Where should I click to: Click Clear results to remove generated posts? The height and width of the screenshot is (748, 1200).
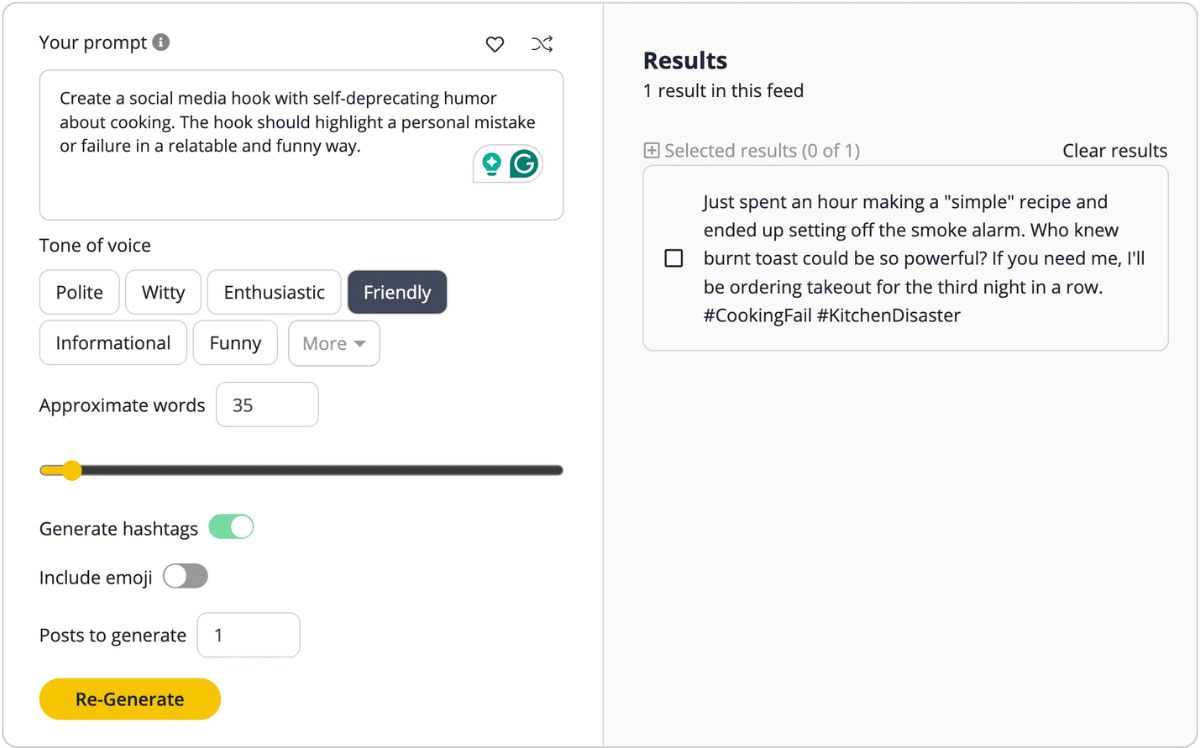[1115, 150]
